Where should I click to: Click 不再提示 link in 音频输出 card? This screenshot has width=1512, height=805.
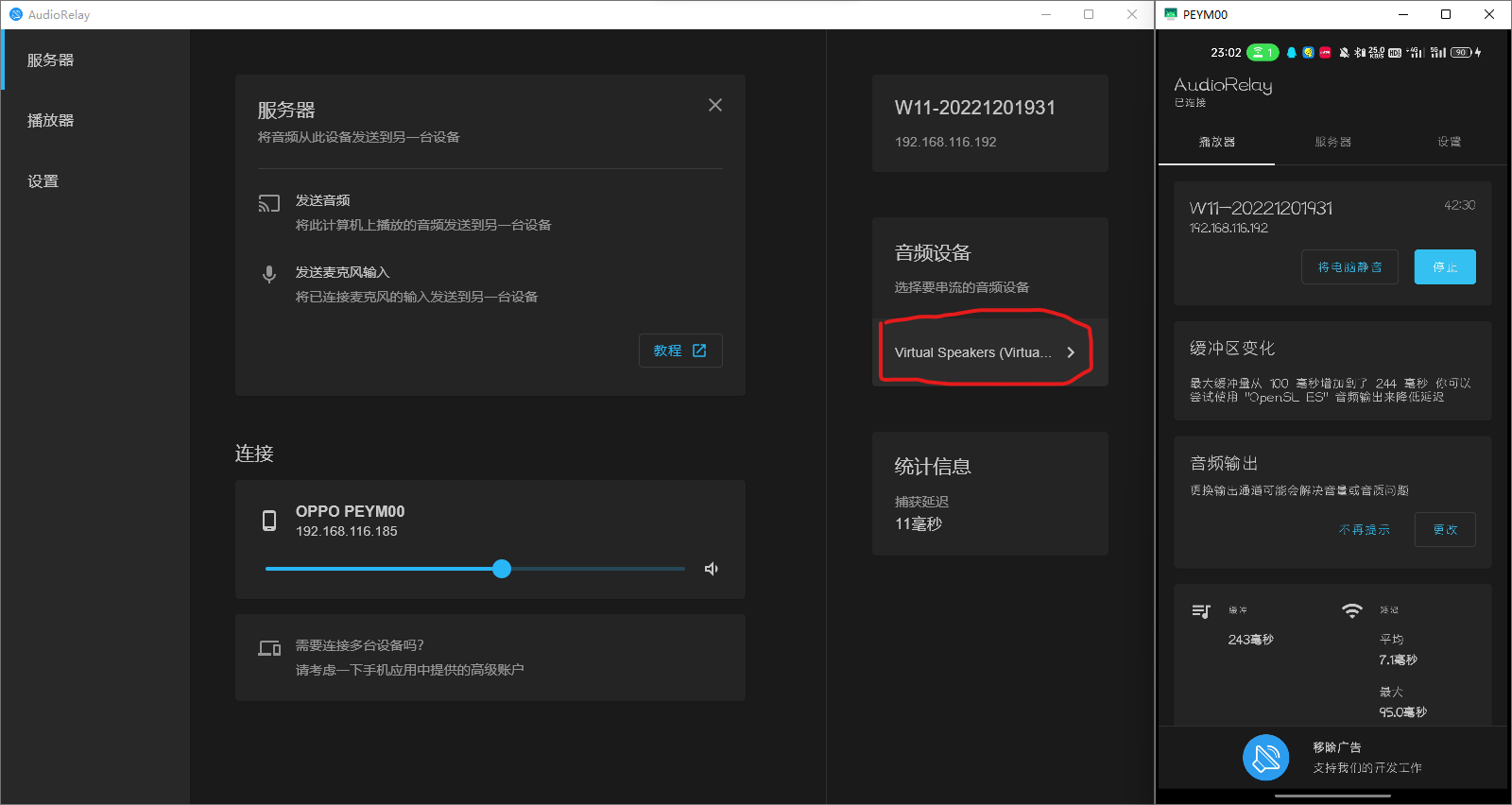click(x=1365, y=530)
